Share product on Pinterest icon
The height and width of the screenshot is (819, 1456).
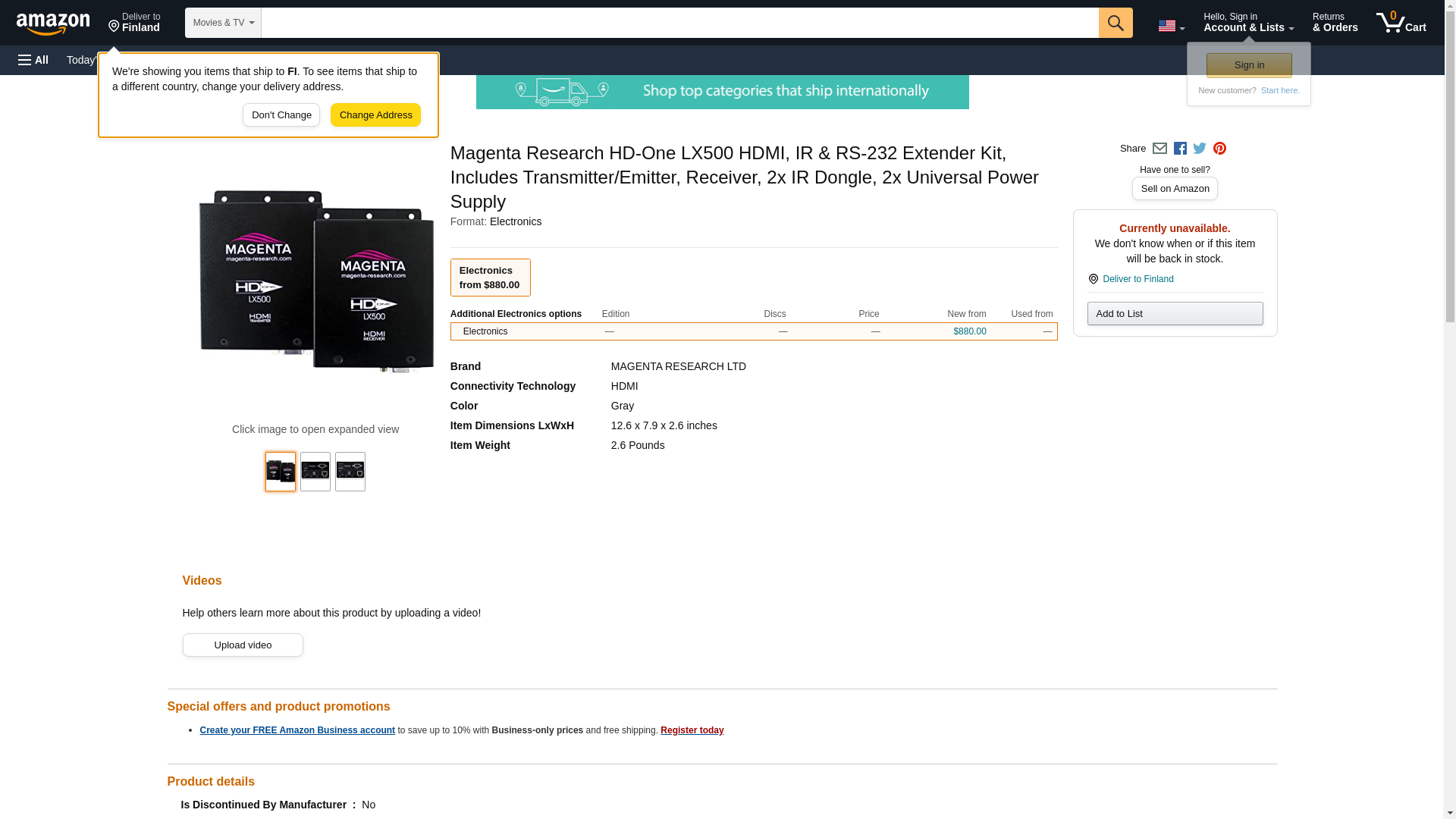click(1219, 149)
